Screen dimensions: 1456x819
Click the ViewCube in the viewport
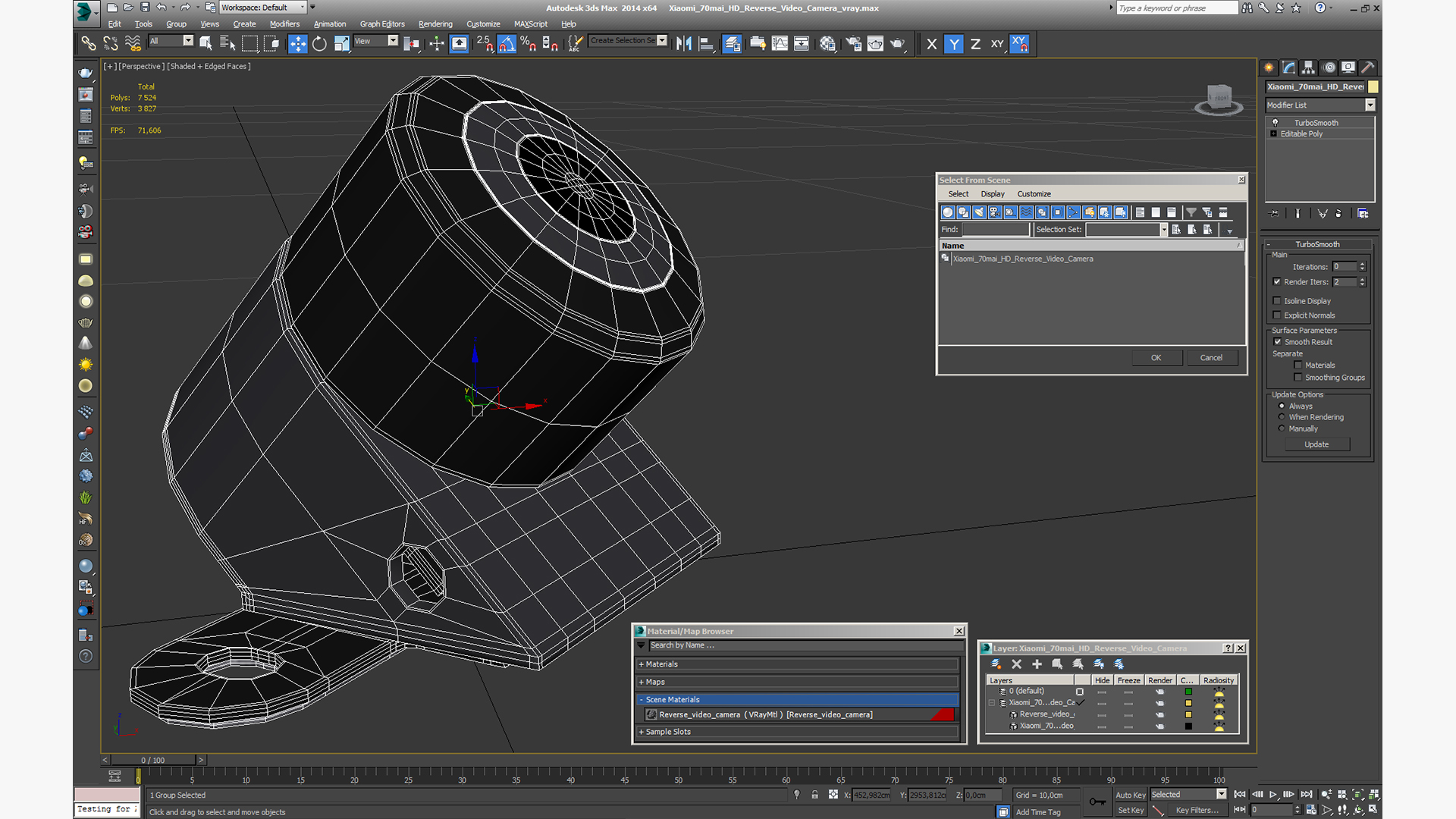[x=1219, y=98]
